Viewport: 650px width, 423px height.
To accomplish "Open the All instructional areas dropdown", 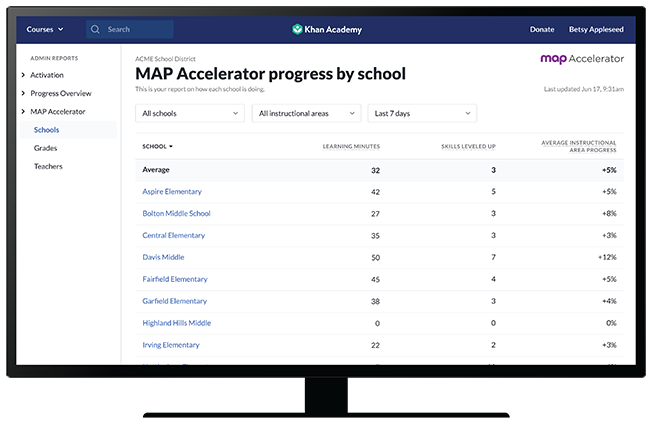I will click(x=306, y=113).
